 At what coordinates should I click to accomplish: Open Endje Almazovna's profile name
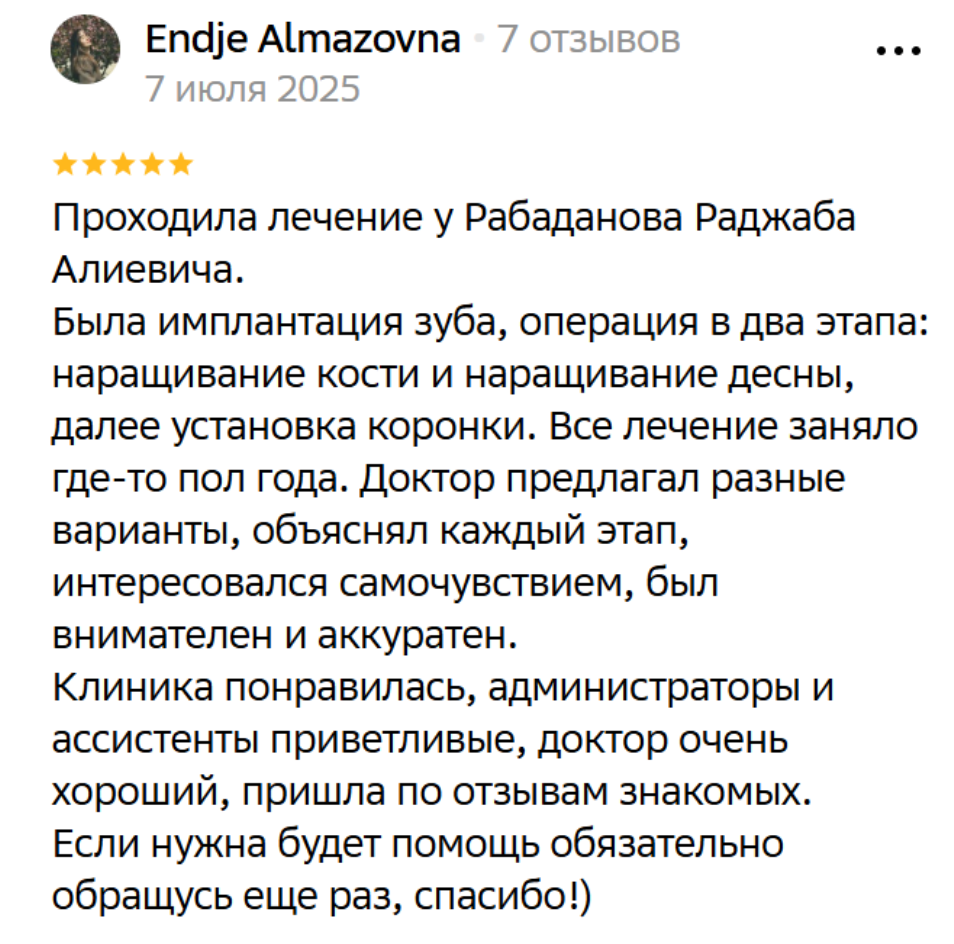click(303, 40)
